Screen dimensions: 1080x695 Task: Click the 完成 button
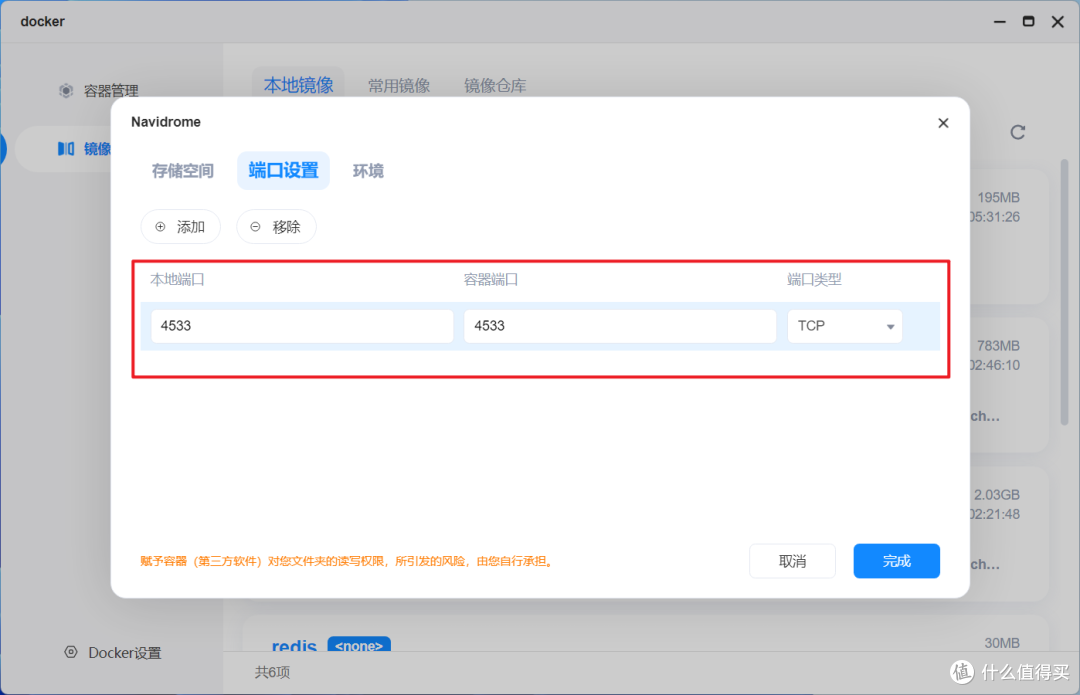(x=896, y=561)
